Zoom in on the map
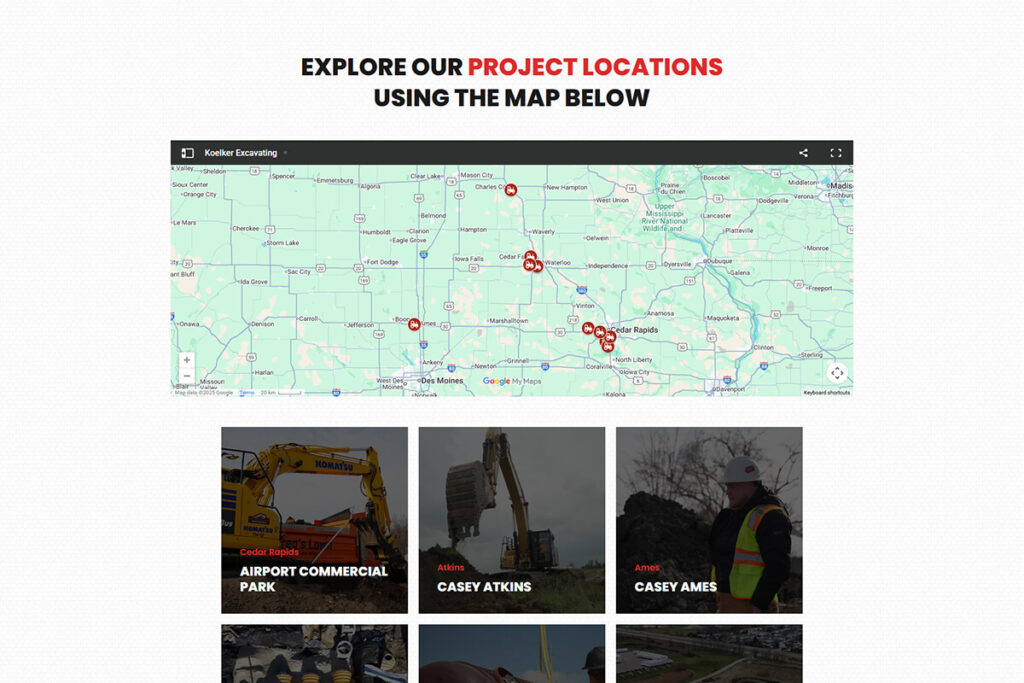Viewport: 1024px width, 683px height. tap(187, 360)
